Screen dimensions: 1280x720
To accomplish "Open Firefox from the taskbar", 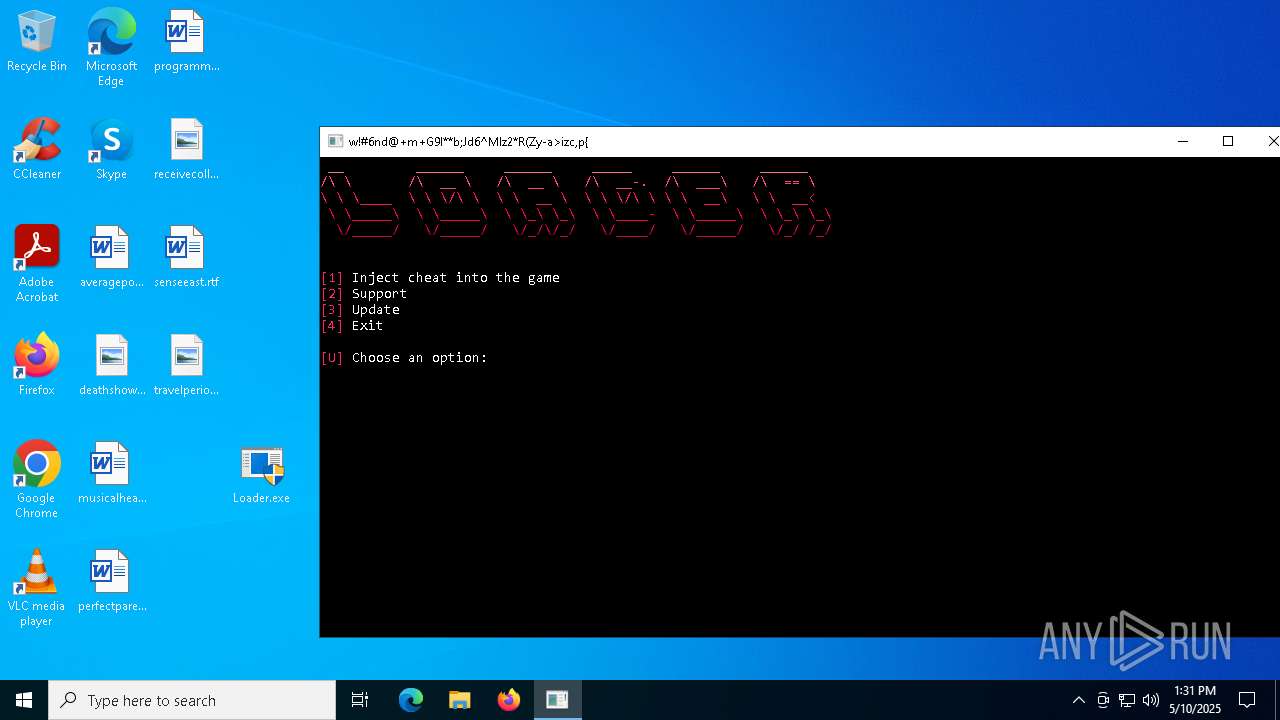I will (509, 700).
